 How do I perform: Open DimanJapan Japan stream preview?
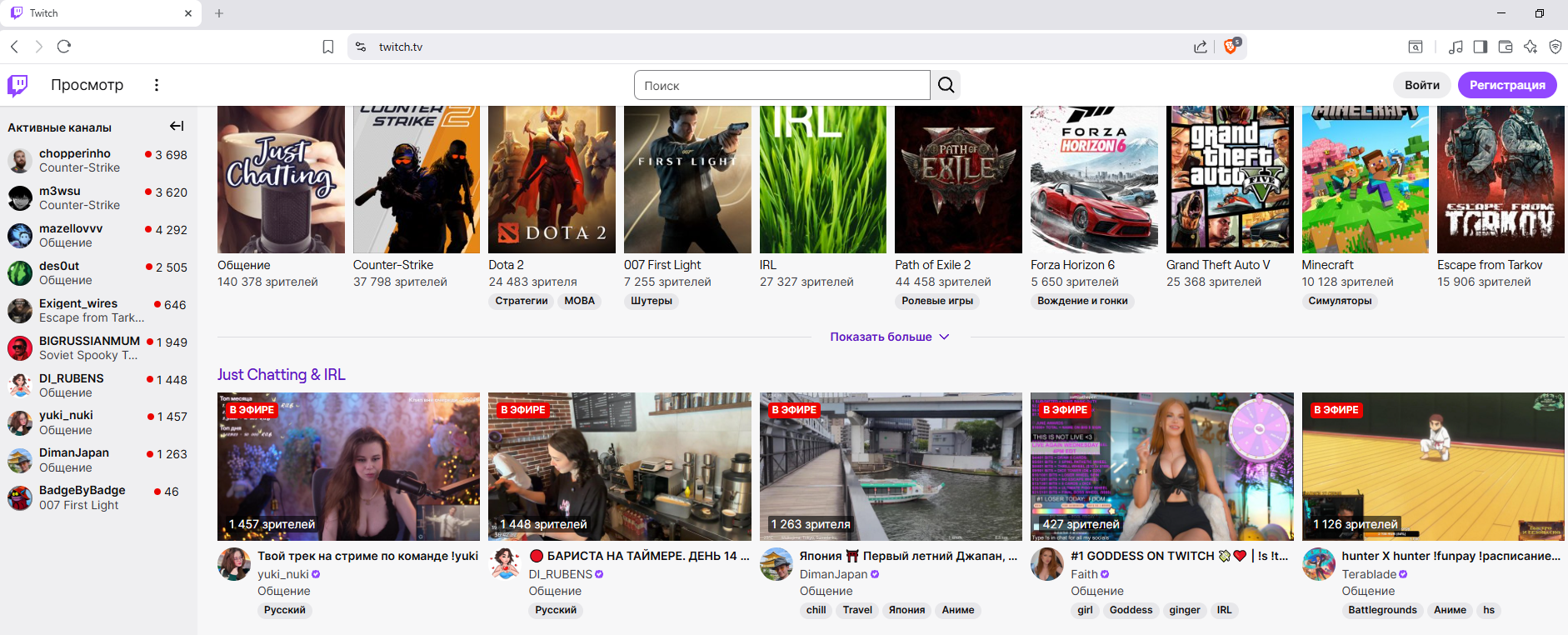coord(891,467)
